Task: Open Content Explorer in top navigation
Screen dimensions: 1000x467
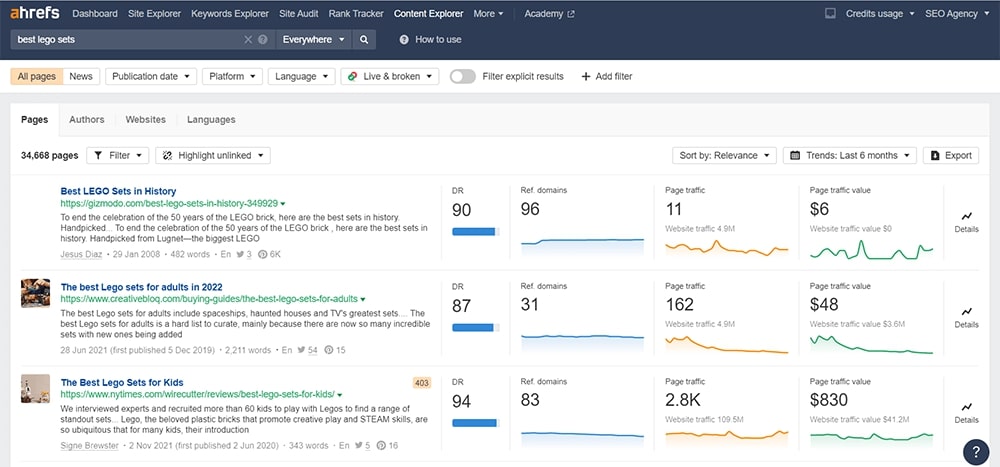Action: pos(429,13)
